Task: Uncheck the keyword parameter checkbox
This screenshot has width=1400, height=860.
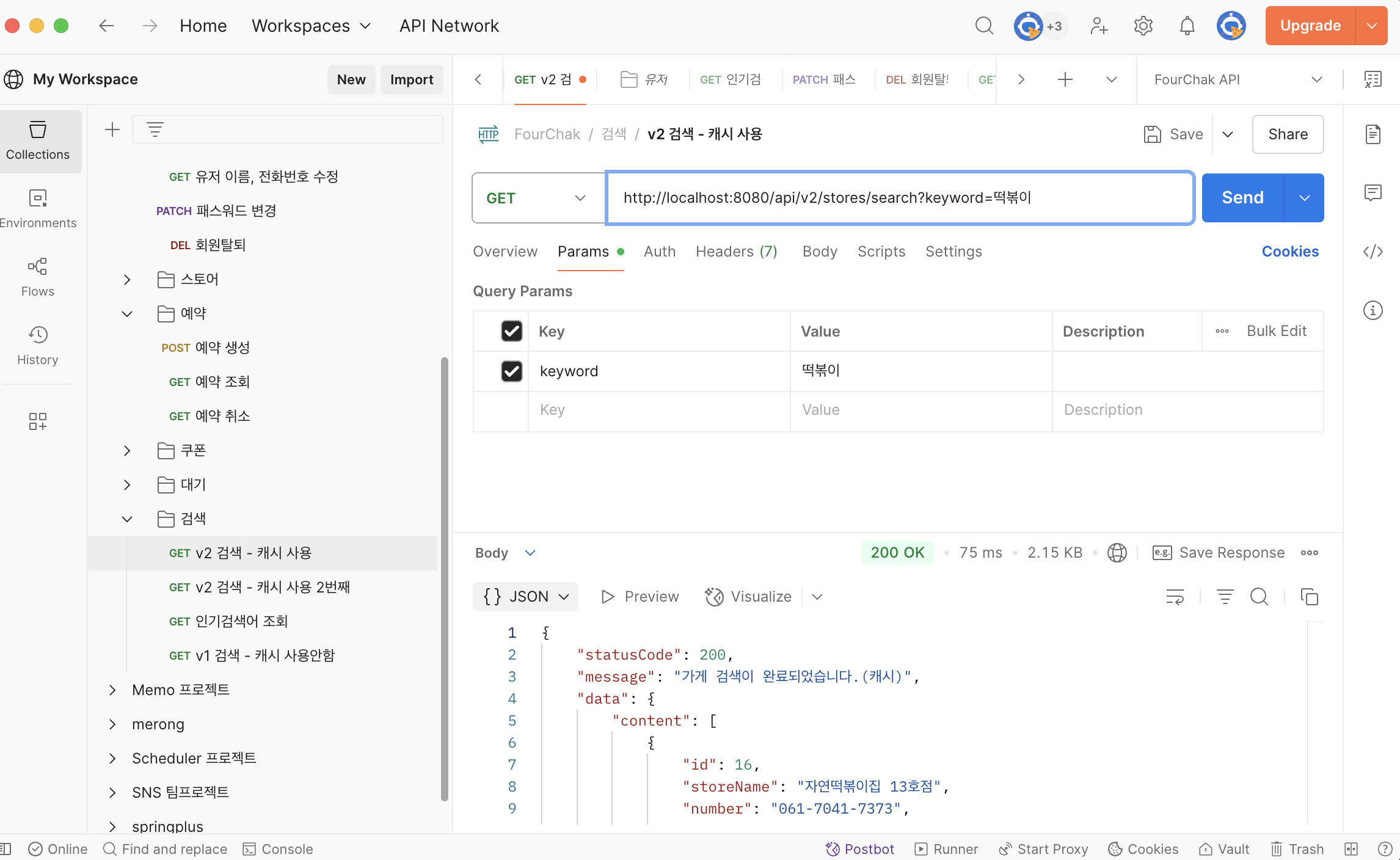Action: (x=511, y=371)
